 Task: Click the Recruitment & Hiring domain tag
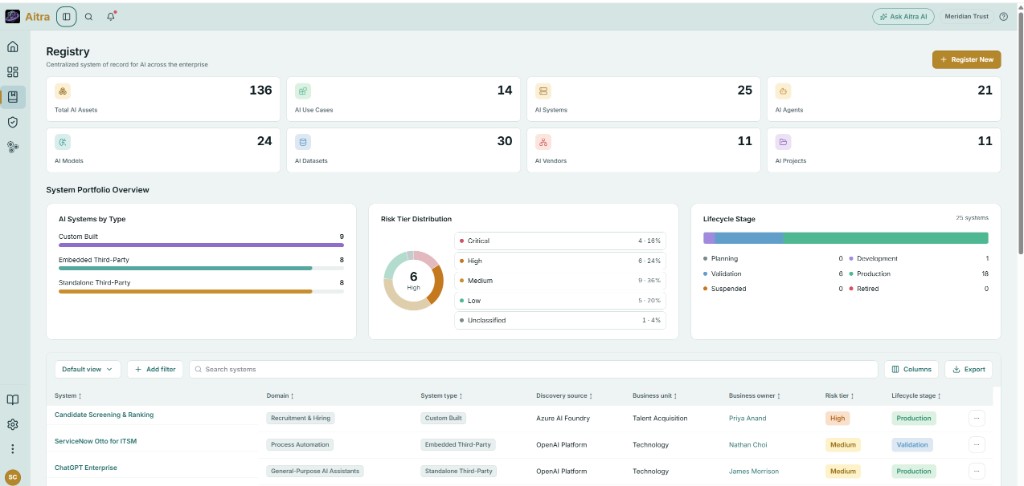pyautogui.click(x=300, y=418)
